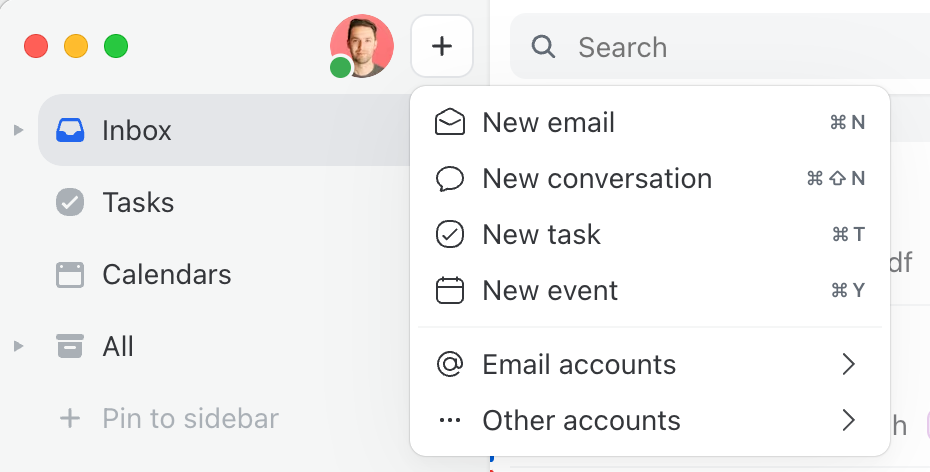
Task: Expand the All folder disclosure triangle
Action: tap(18, 347)
